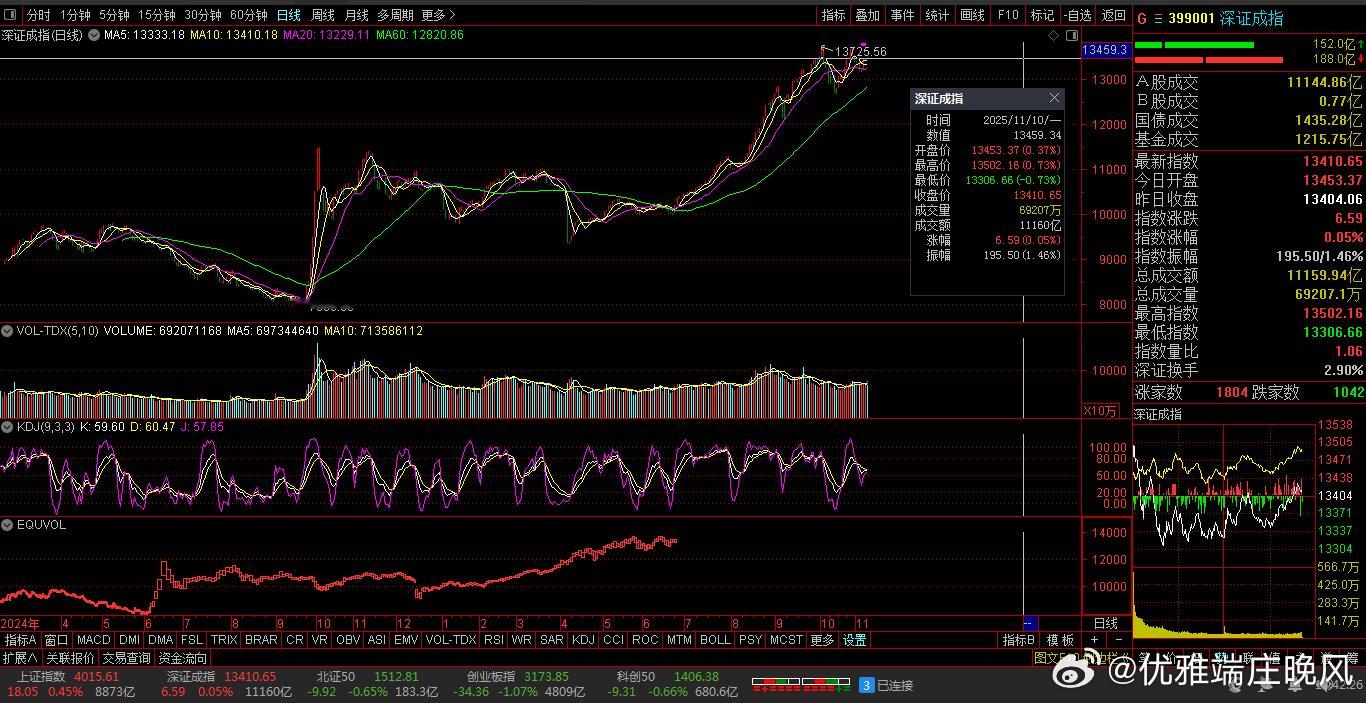
Task: Click the diamond icon above the price axis
Action: click(1054, 35)
